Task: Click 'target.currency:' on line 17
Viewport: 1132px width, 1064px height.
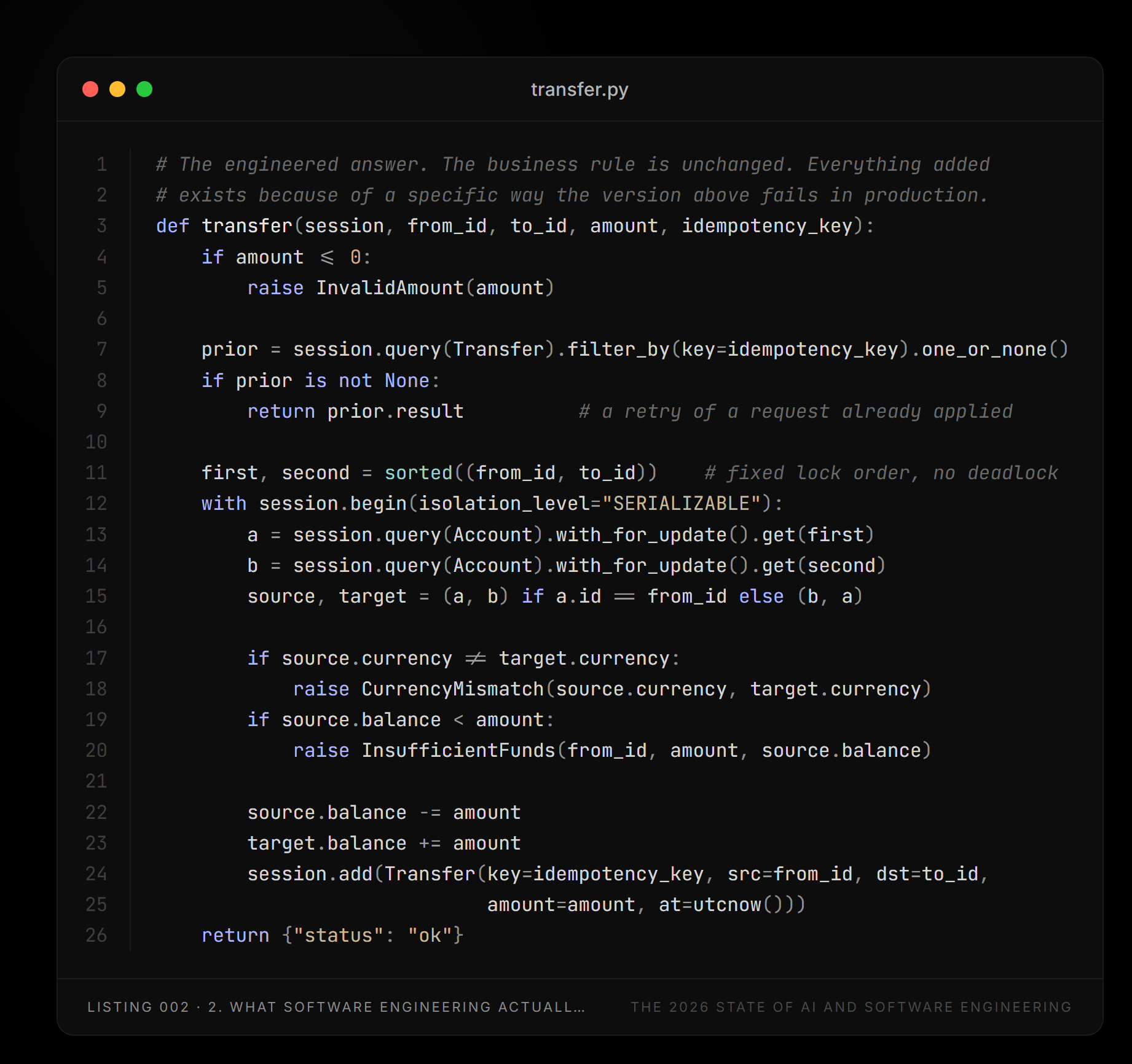Action: click(589, 659)
